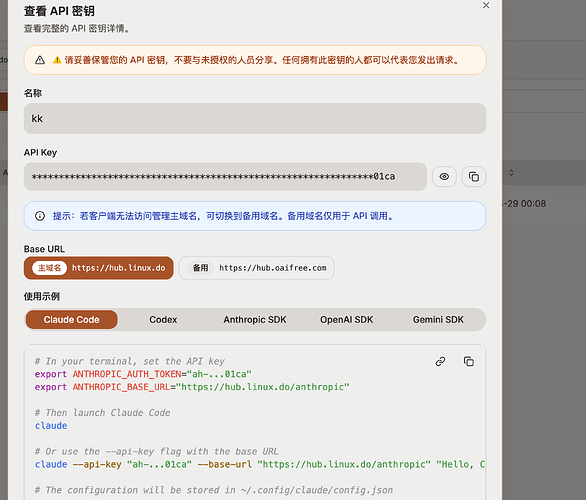
Task: Switch to backup domain hub.oaifree.com
Action: click(x=257, y=268)
